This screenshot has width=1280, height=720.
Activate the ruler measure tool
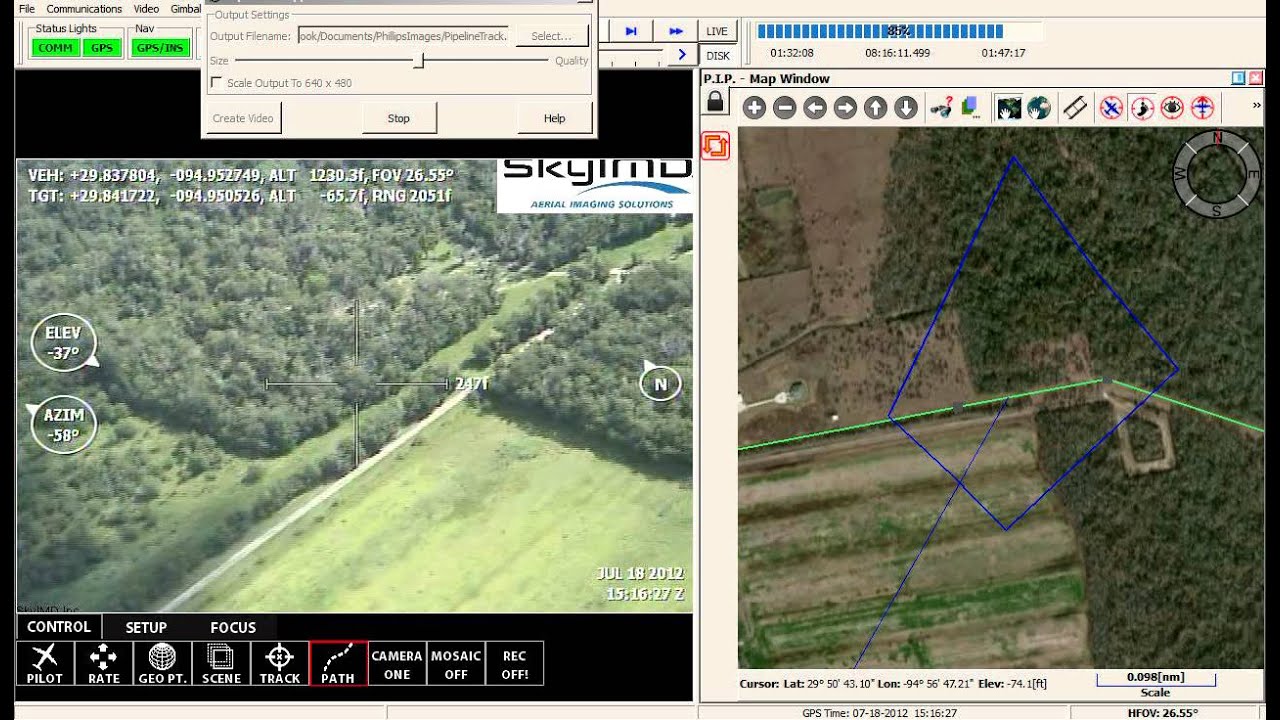[1075, 108]
